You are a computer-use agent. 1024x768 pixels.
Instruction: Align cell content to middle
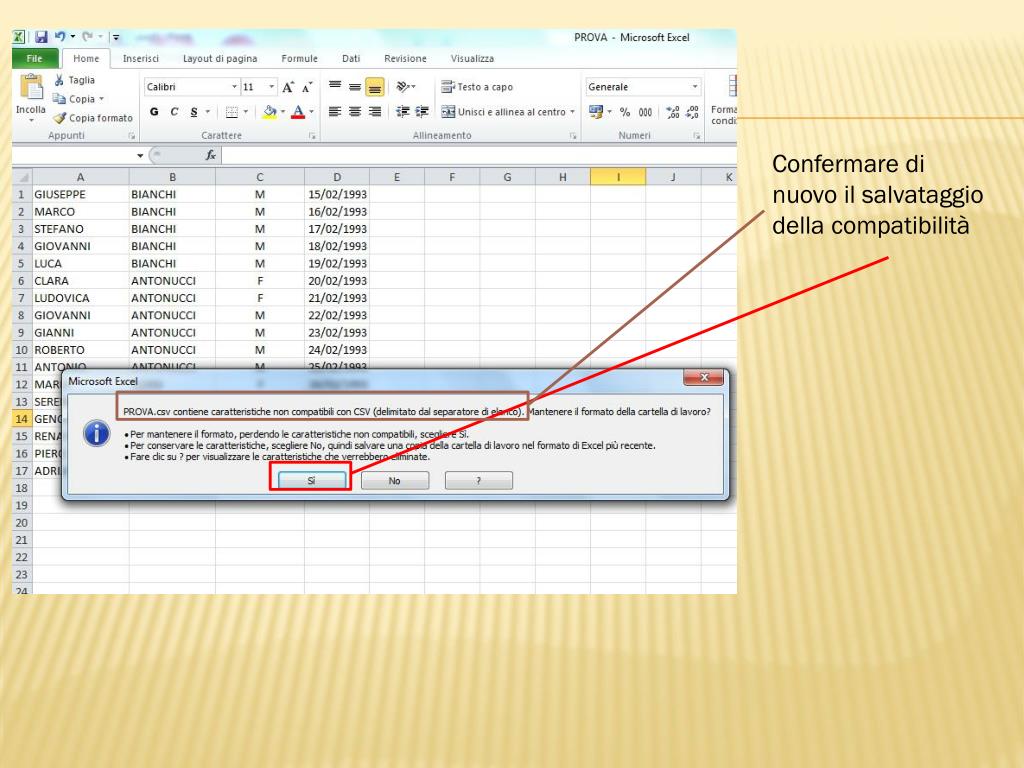[355, 86]
